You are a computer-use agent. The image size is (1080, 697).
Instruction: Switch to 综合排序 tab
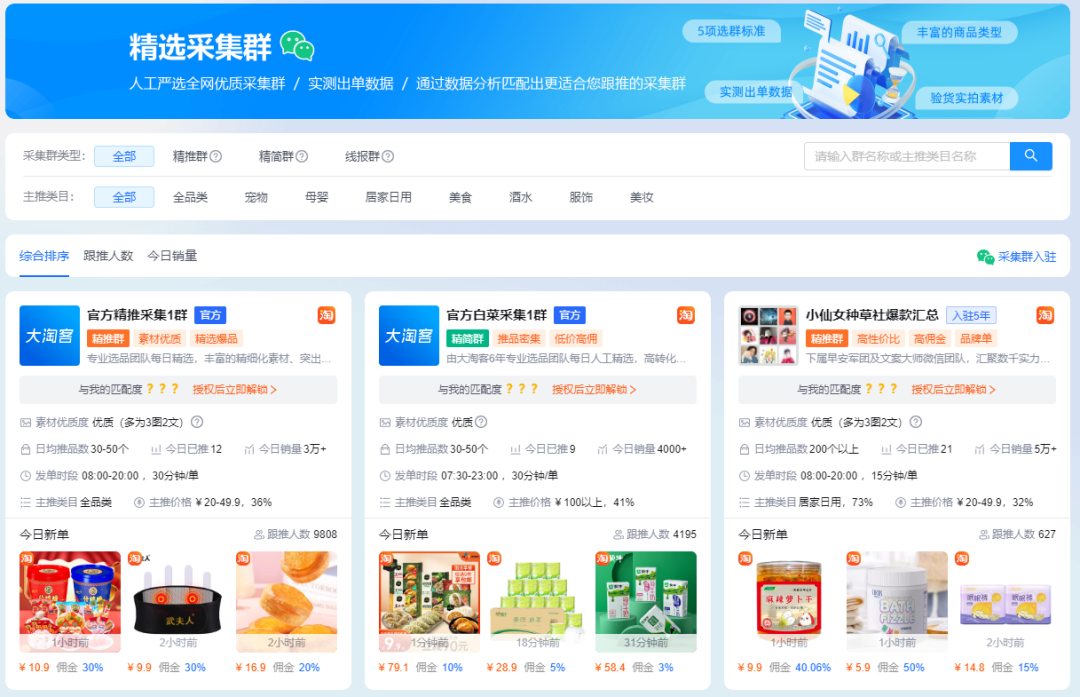click(44, 256)
